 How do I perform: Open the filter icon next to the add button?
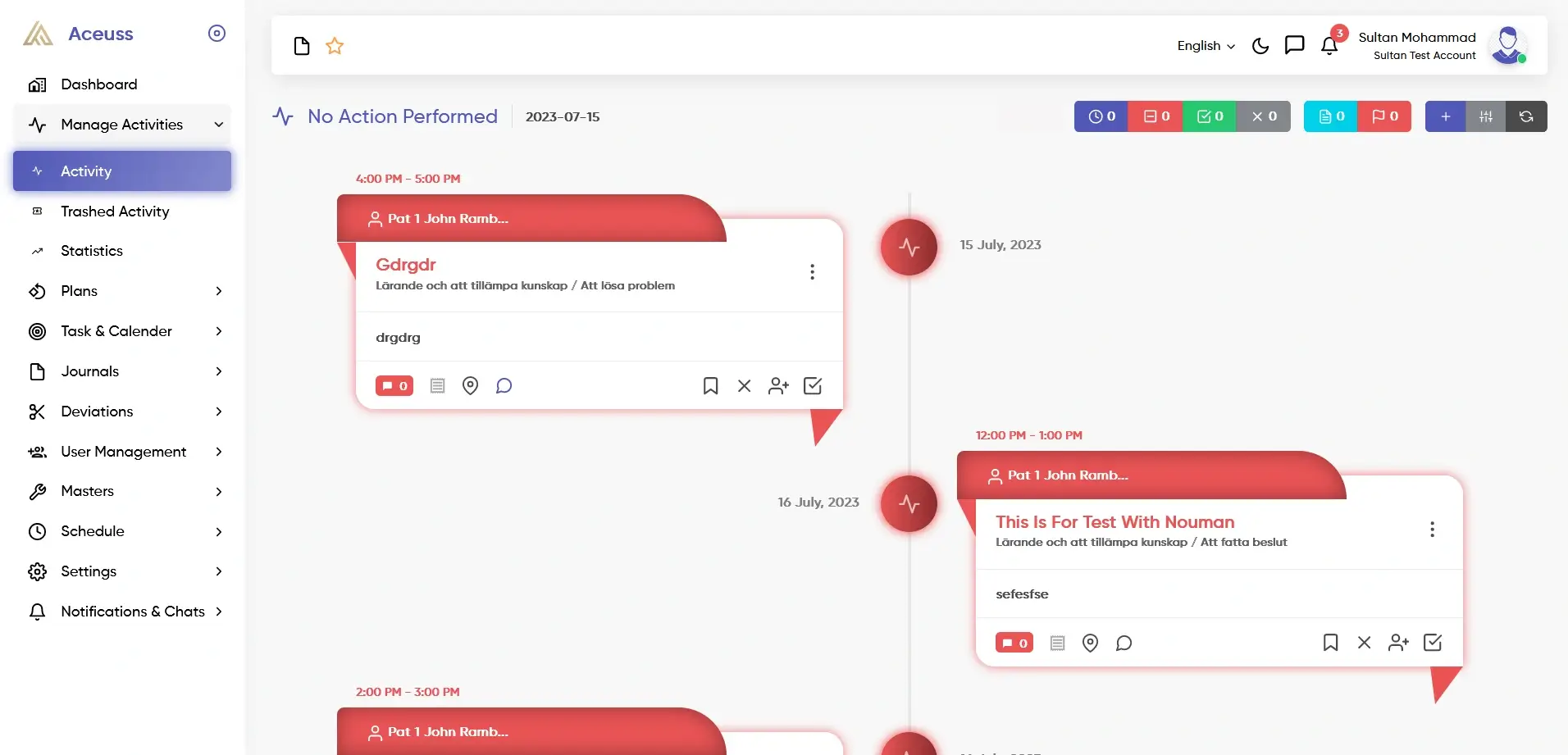[1485, 116]
